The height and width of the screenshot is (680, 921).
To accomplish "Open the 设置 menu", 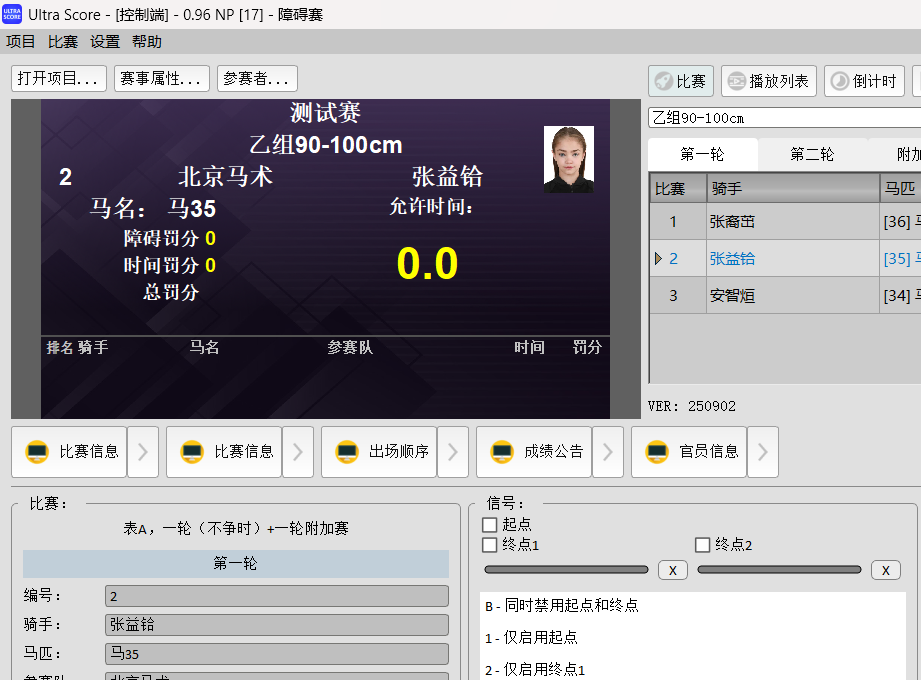I will tap(103, 42).
